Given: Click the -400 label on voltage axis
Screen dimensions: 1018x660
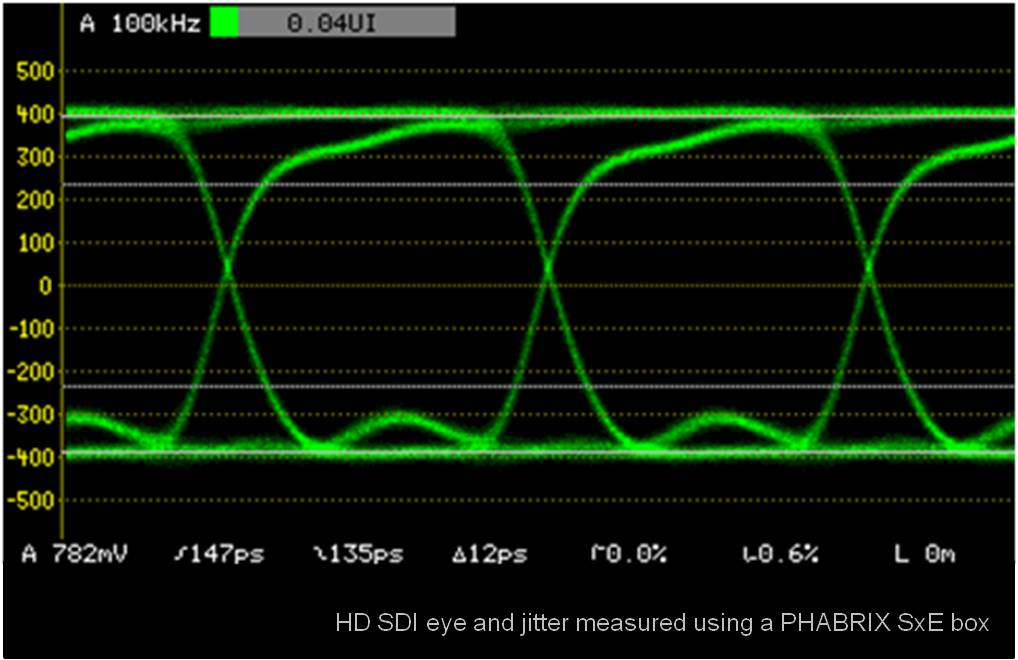Looking at the screenshot, I should point(30,457).
